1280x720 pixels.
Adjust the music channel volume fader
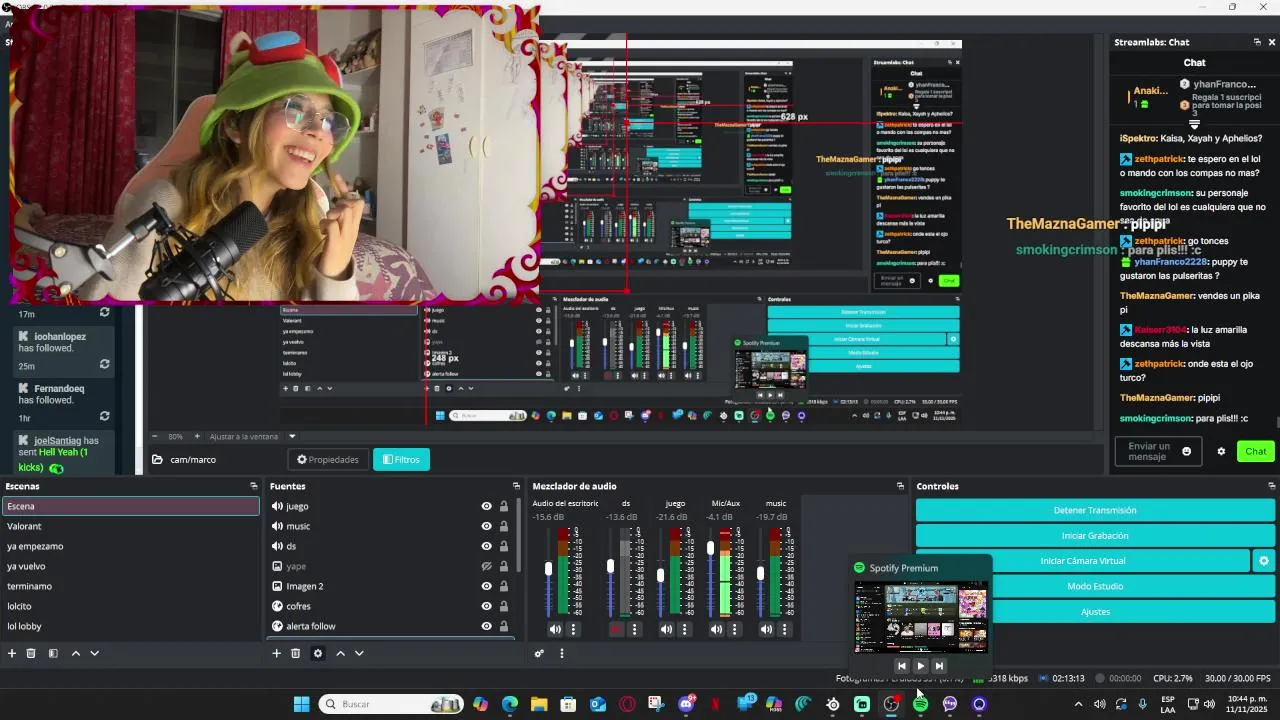tap(761, 573)
